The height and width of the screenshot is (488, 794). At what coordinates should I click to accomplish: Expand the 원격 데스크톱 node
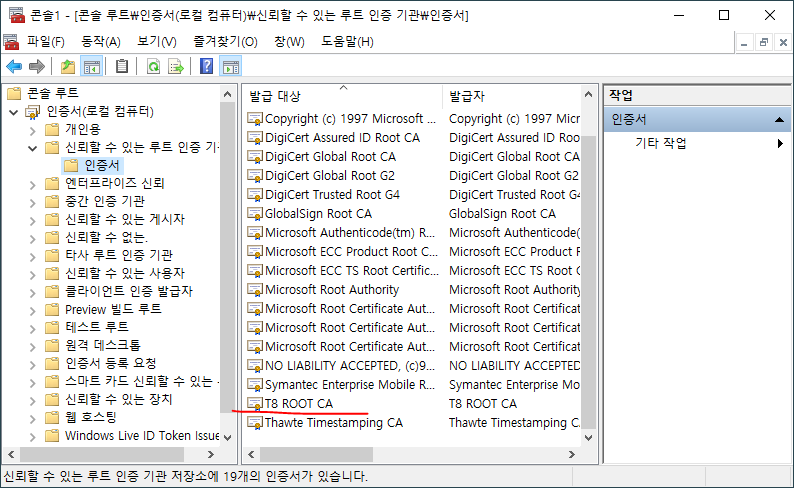click(x=33, y=347)
